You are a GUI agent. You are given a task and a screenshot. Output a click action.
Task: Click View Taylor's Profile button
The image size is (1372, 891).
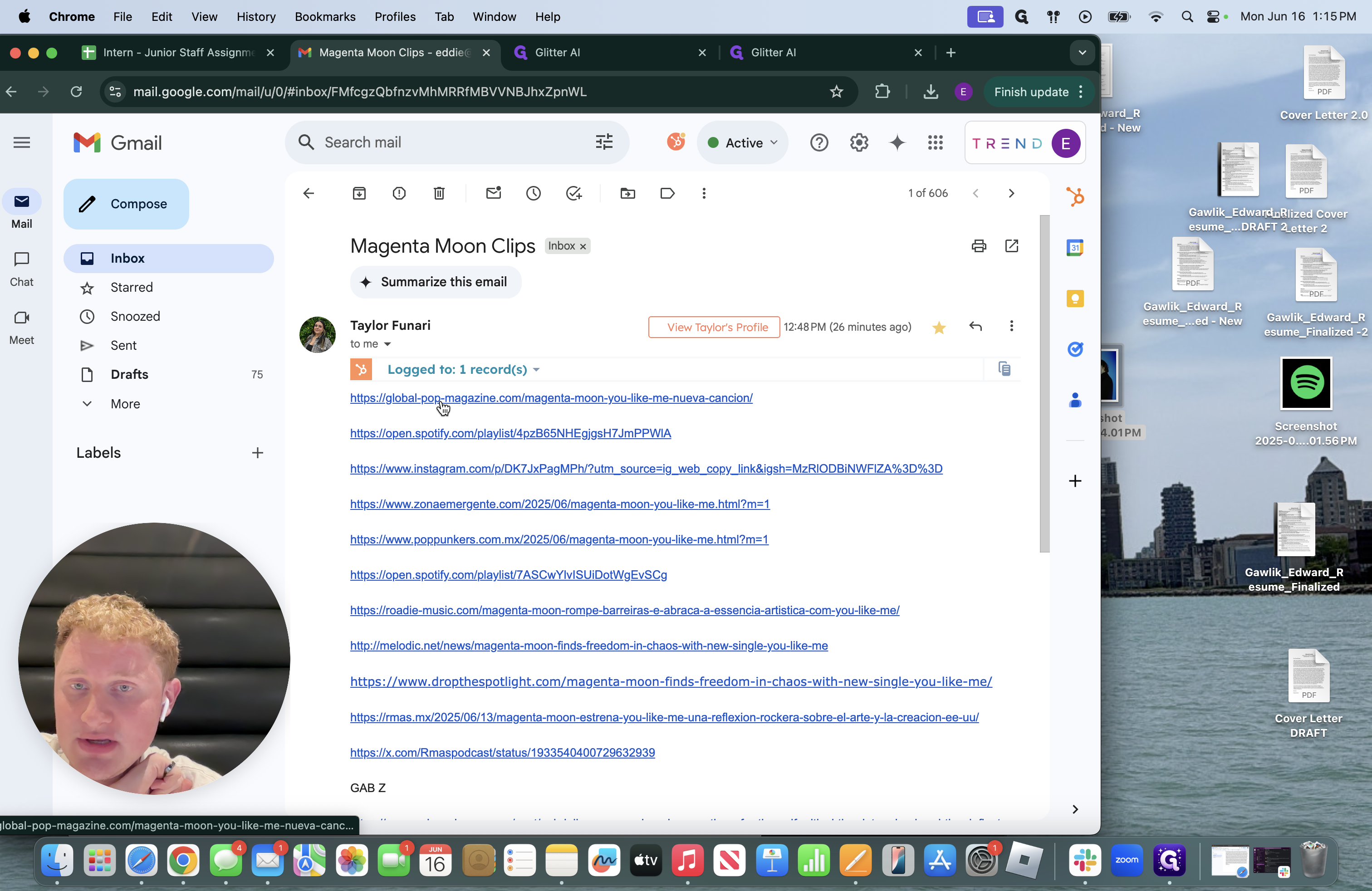(714, 327)
